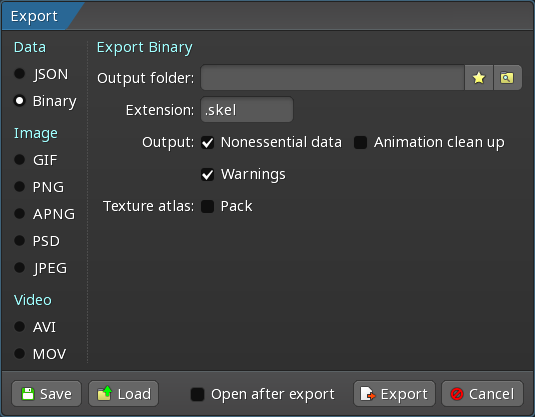Click the Load button with folder icon
Image resolution: width=535 pixels, height=417 pixels.
pyautogui.click(x=124, y=394)
